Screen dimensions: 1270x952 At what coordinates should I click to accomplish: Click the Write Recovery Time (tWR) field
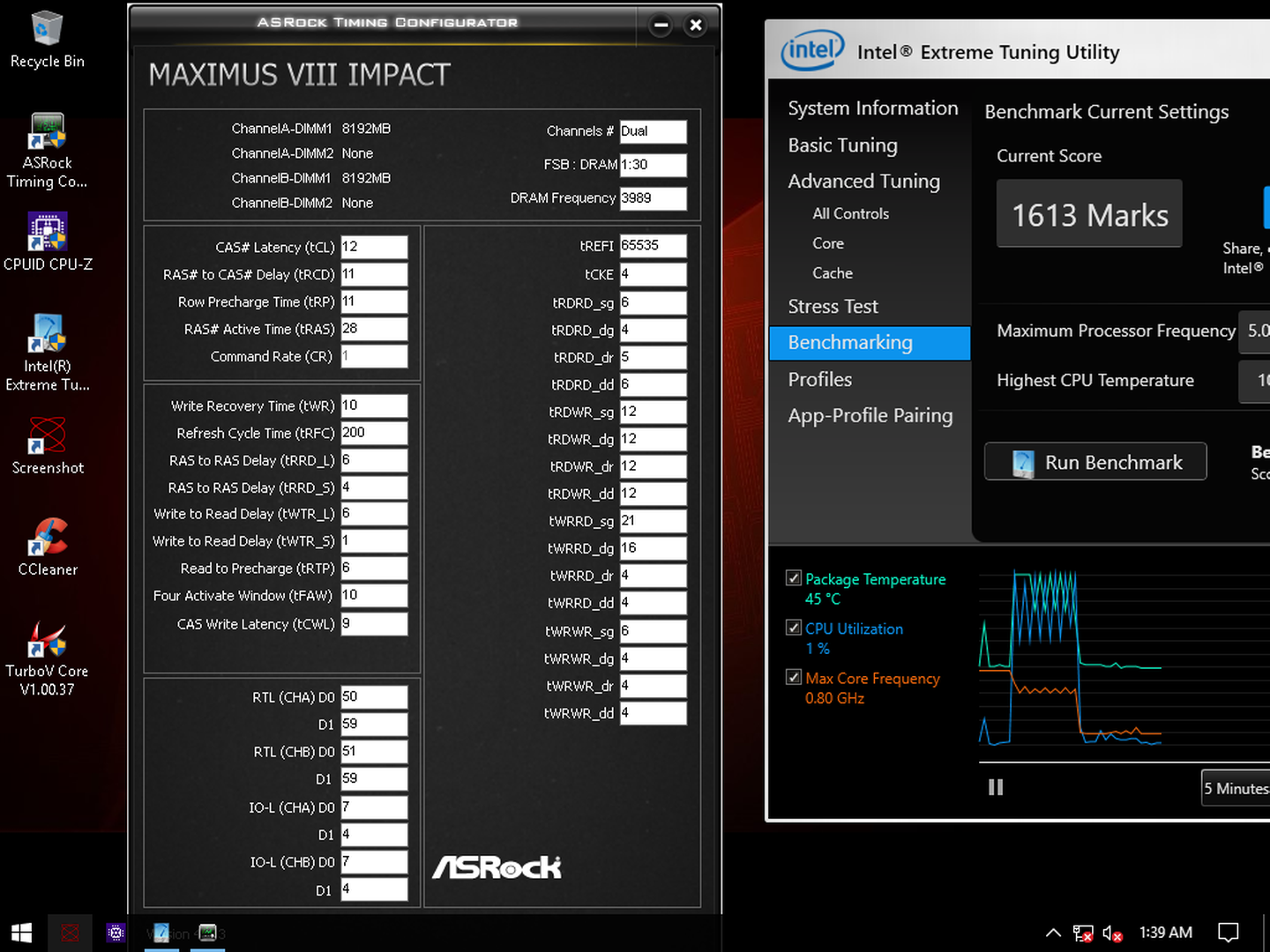click(374, 405)
